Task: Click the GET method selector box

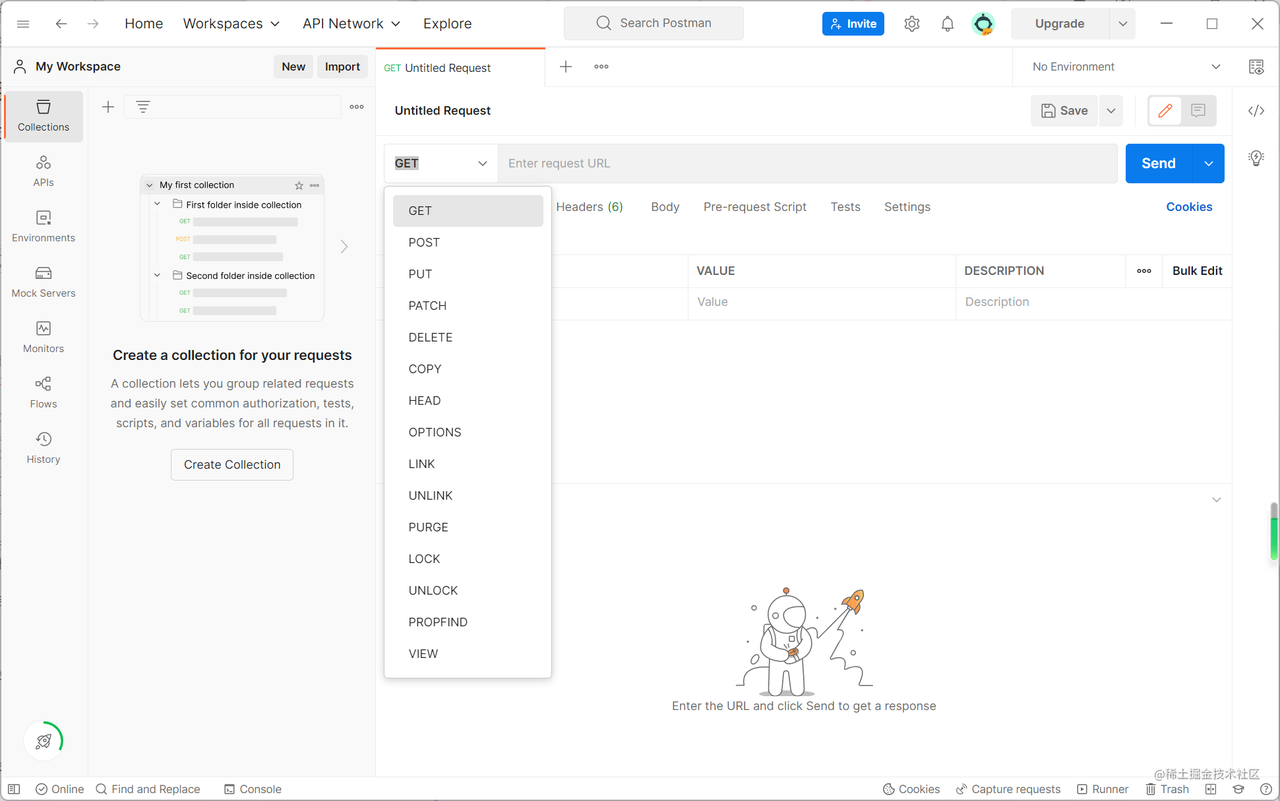Action: pos(441,164)
